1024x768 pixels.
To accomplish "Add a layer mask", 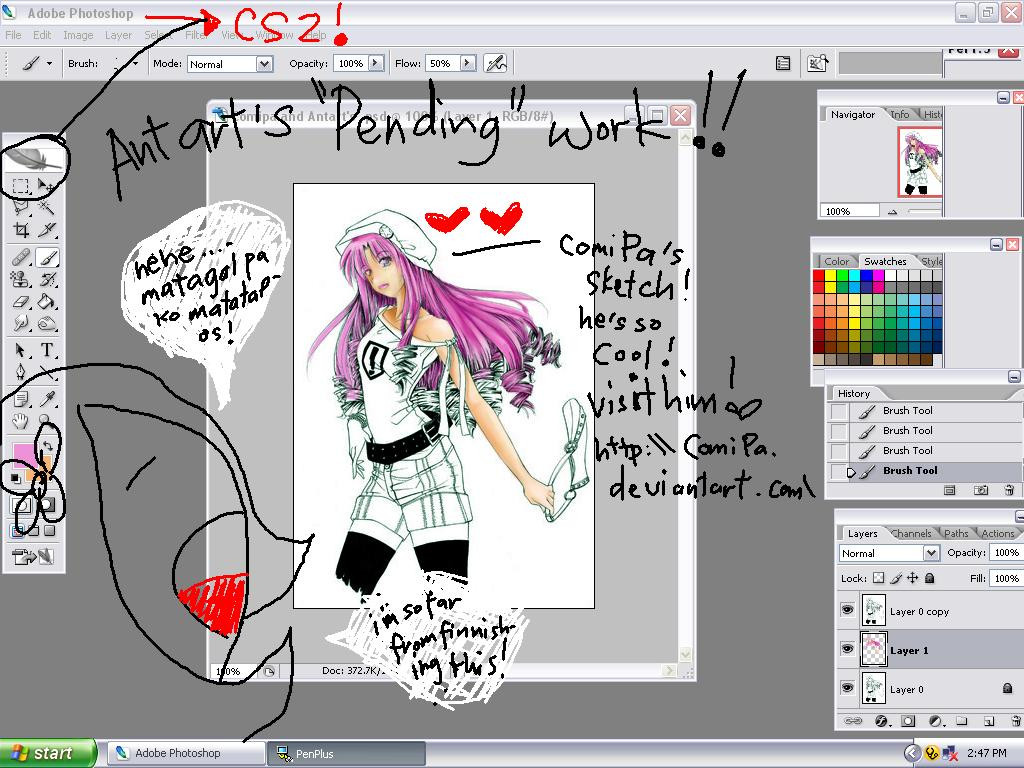I will pyautogui.click(x=908, y=721).
